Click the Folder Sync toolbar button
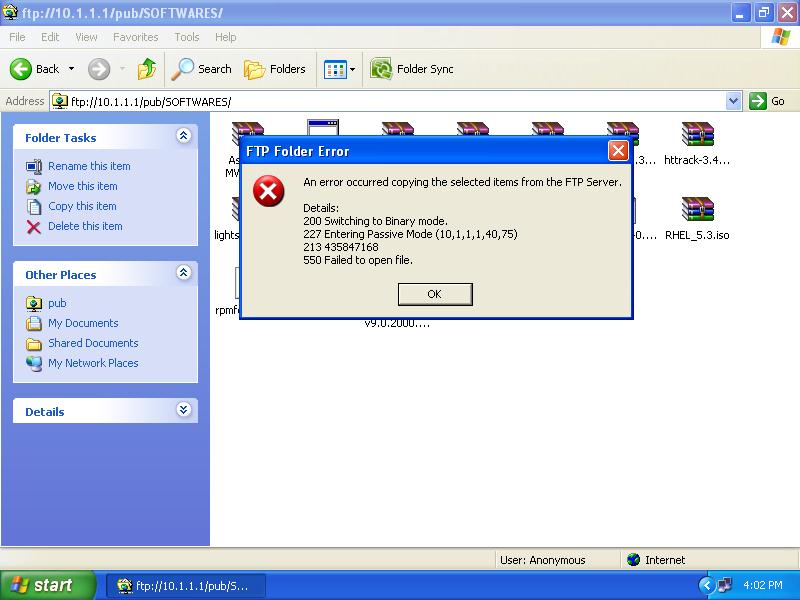This screenshot has height=600, width=800. 412,69
